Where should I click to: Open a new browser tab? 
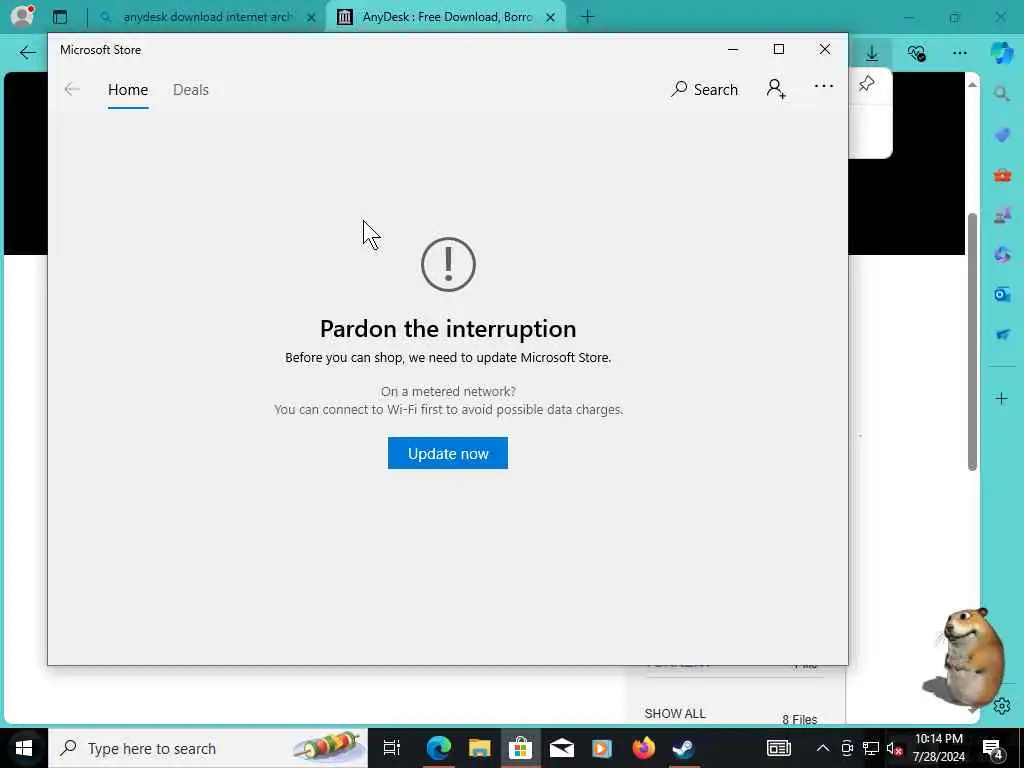tap(587, 17)
